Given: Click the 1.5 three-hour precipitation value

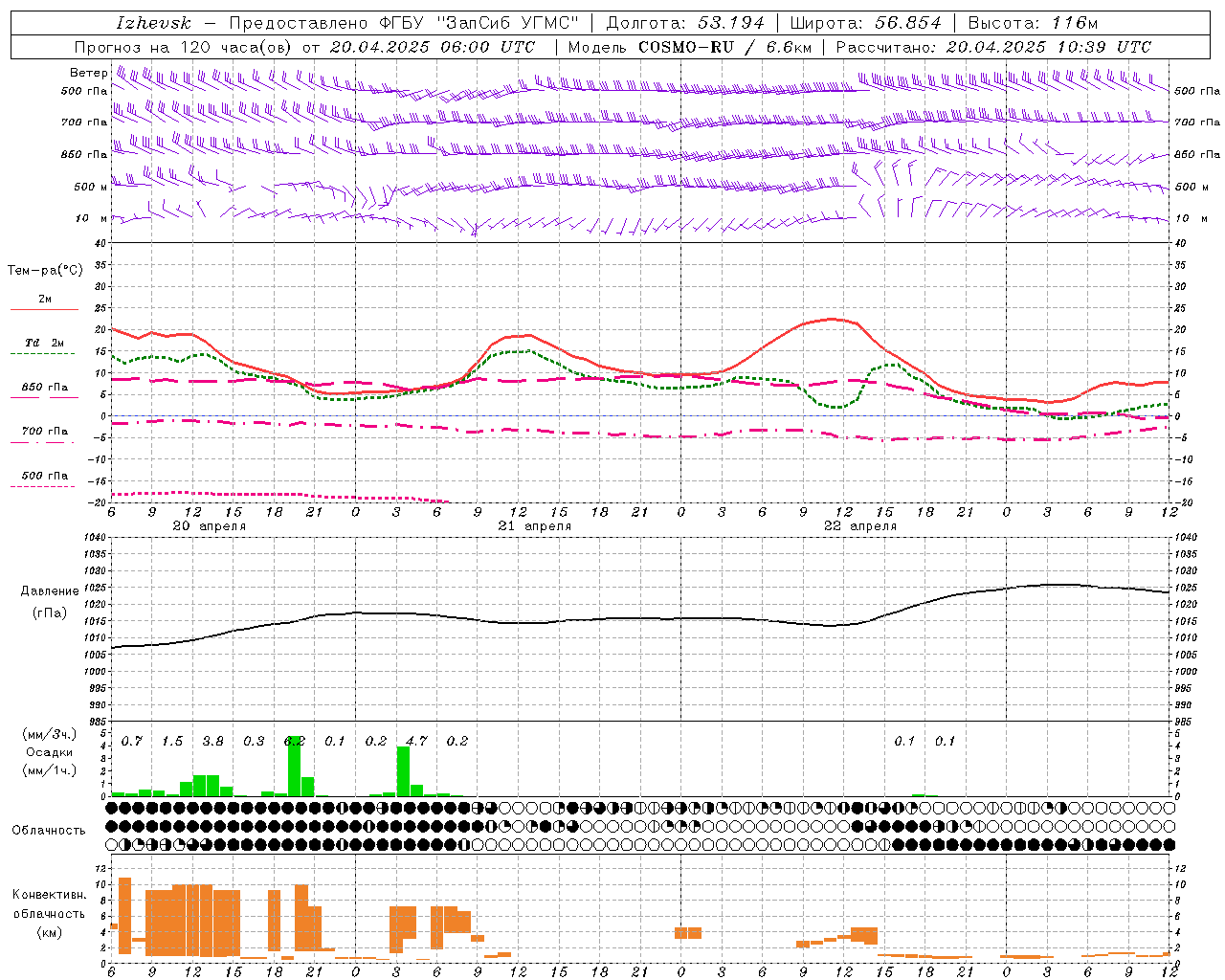Looking at the screenshot, I should click(172, 741).
